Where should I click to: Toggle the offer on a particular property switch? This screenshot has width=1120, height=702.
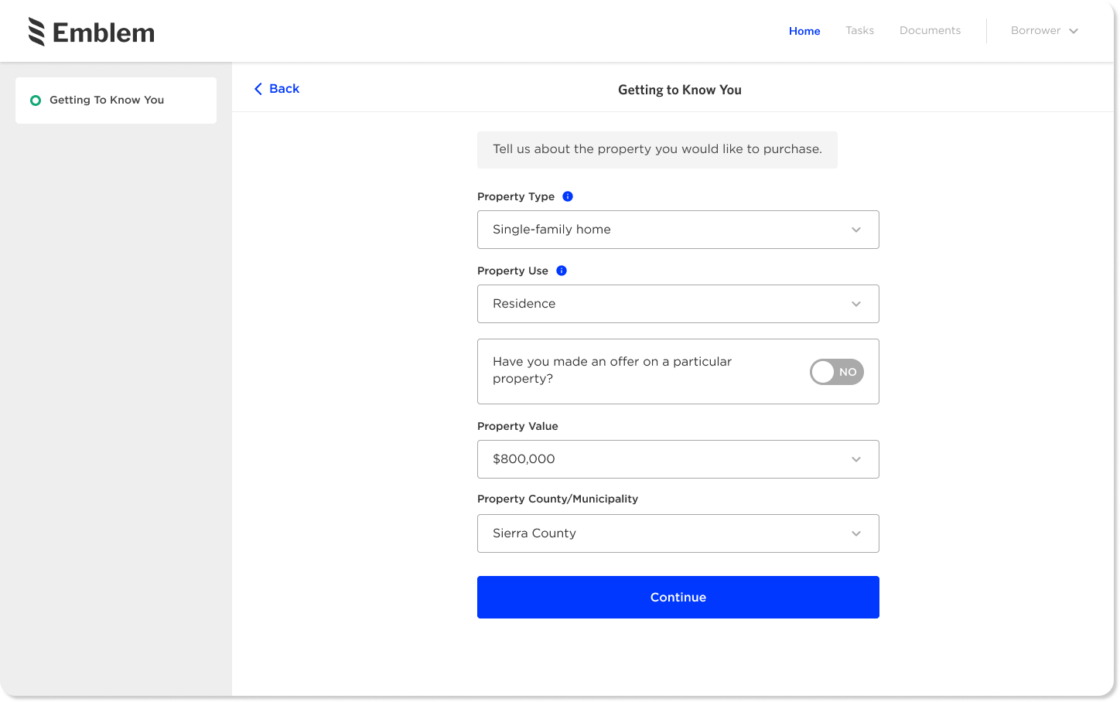pos(836,371)
